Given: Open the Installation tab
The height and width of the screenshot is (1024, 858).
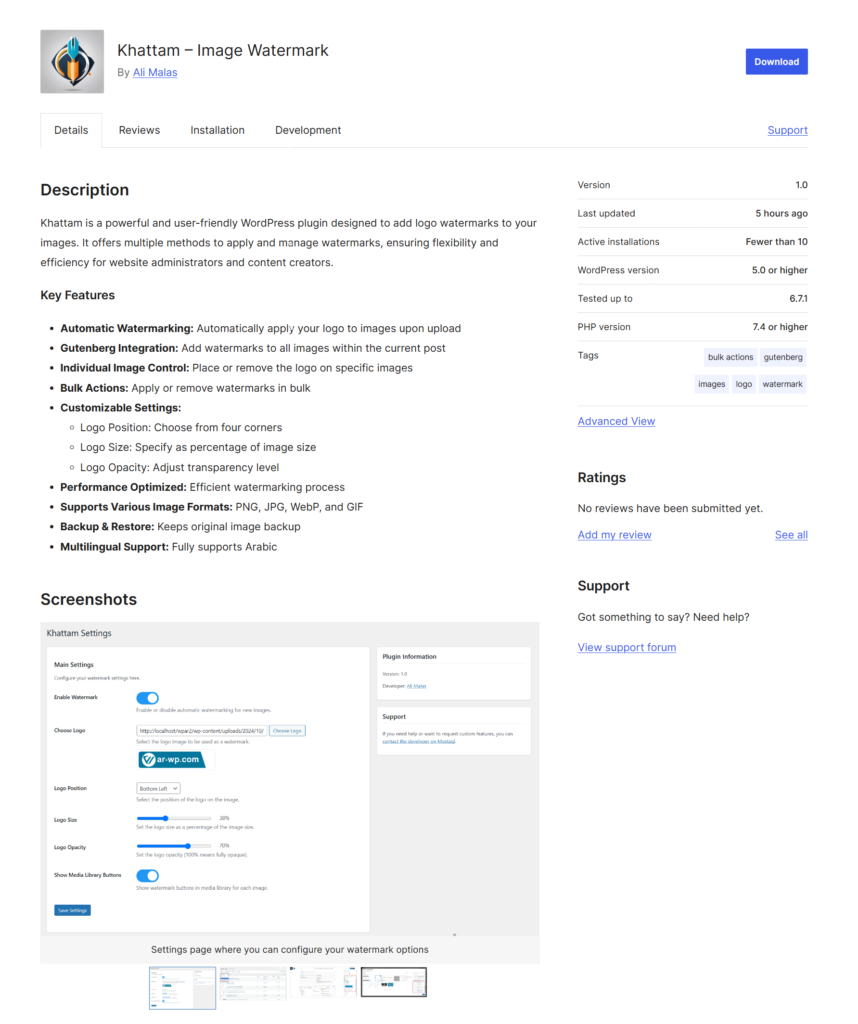Looking at the screenshot, I should (x=217, y=130).
